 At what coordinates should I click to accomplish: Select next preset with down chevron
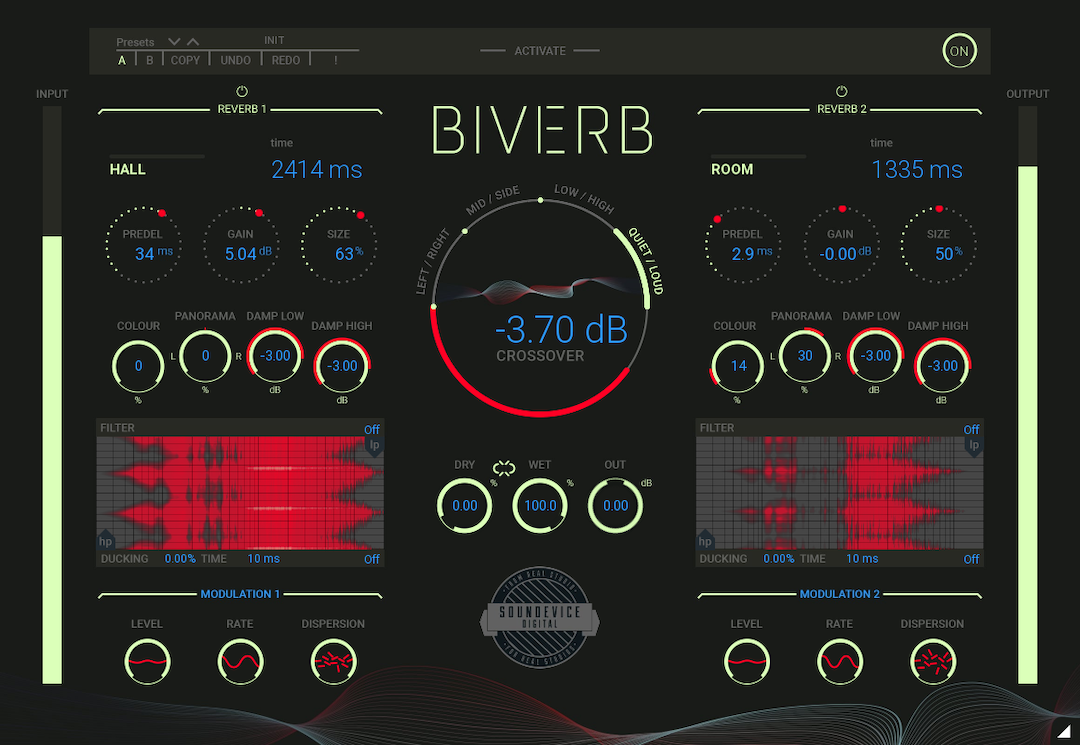point(174,42)
